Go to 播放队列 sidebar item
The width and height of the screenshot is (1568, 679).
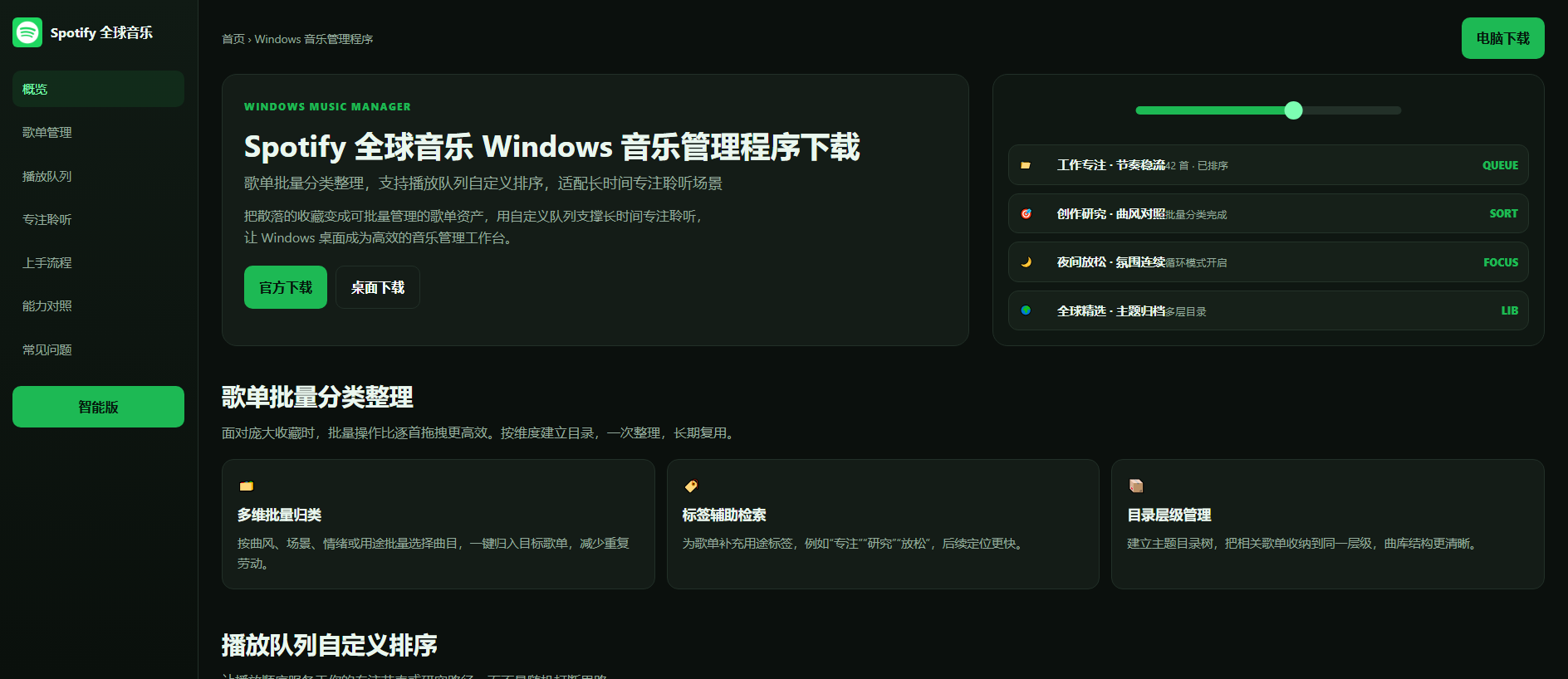click(x=98, y=176)
